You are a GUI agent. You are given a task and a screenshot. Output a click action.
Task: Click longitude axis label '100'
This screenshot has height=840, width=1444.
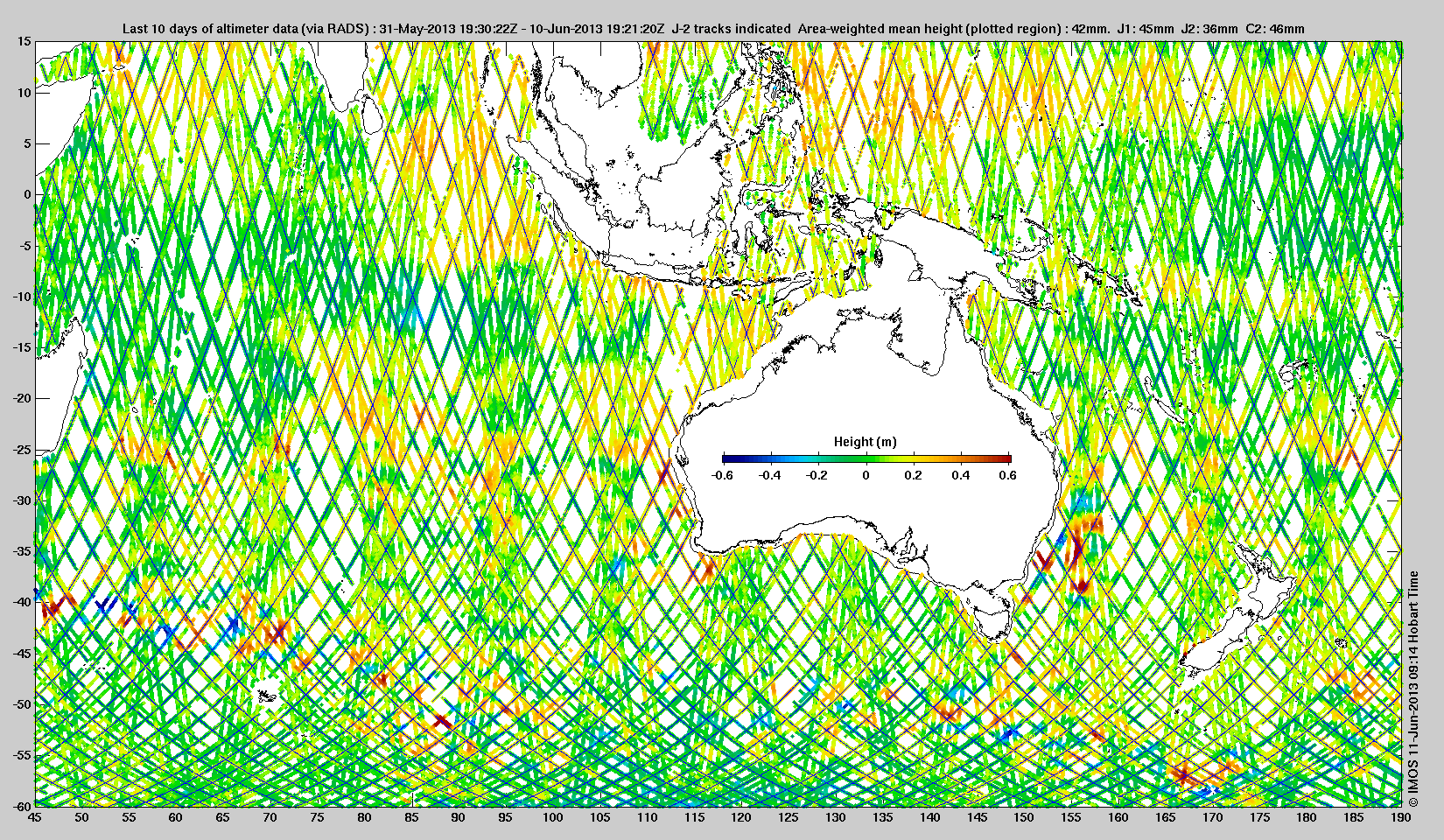(x=552, y=817)
